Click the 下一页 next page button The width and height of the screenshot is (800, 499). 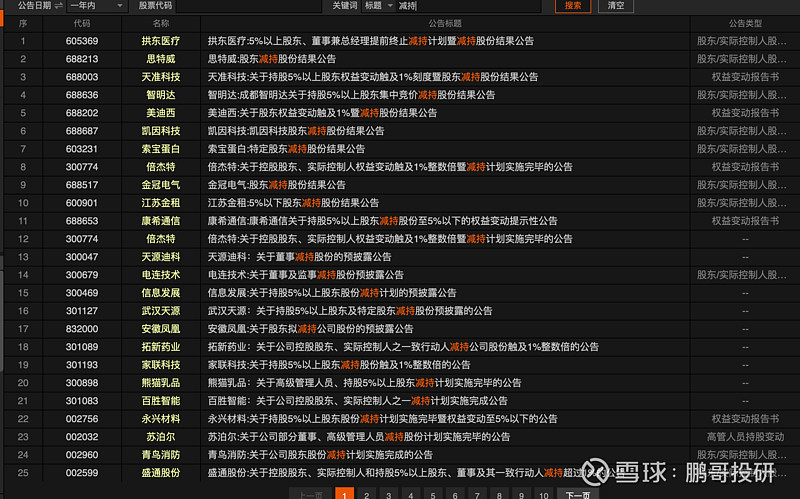coord(578,494)
